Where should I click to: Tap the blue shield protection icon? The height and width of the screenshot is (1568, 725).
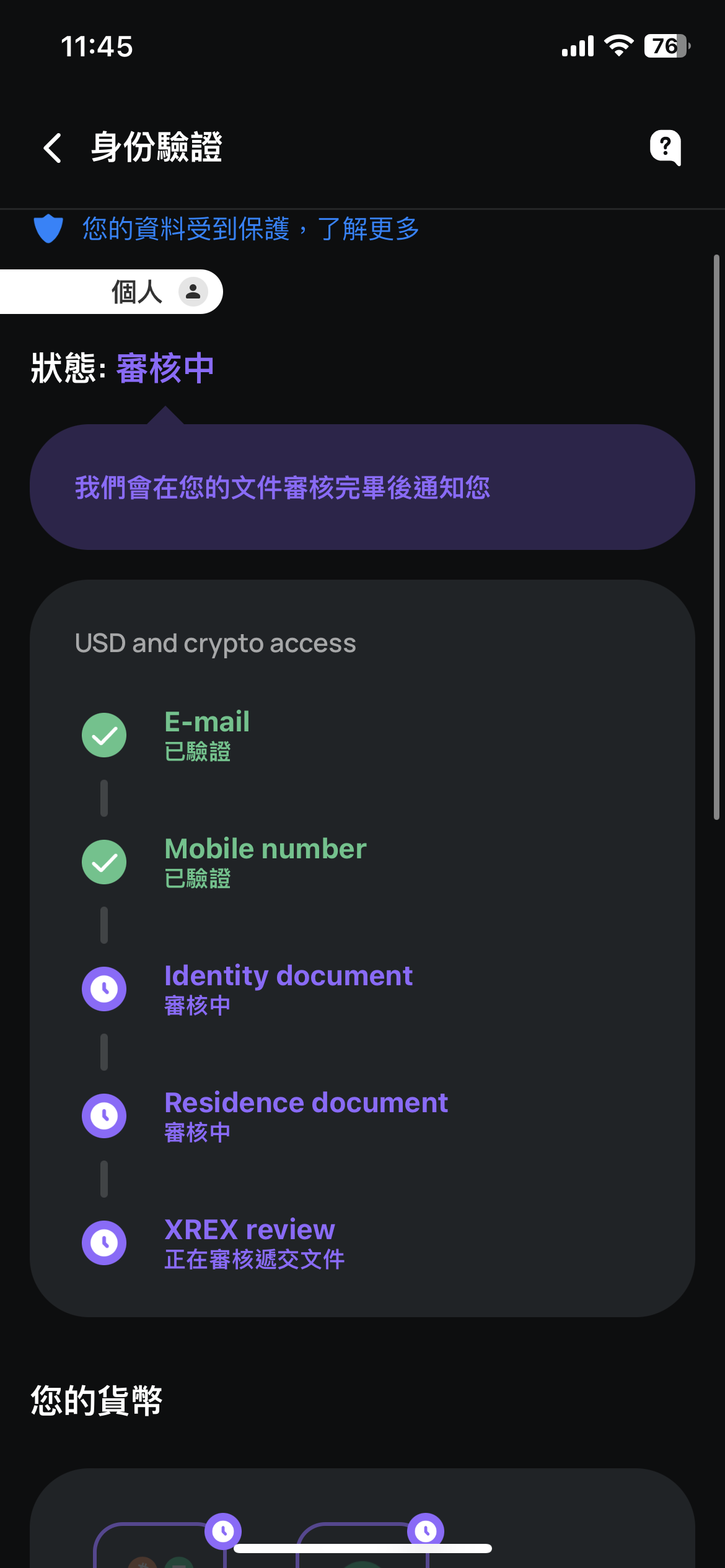tap(48, 229)
